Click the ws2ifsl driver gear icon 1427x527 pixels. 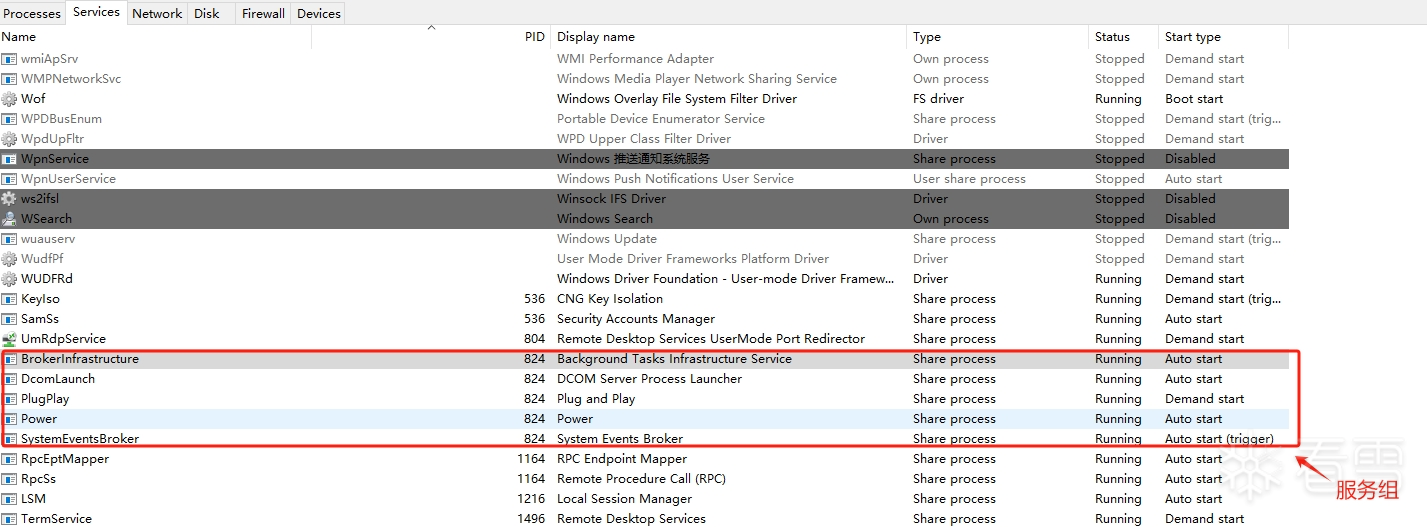(9, 199)
